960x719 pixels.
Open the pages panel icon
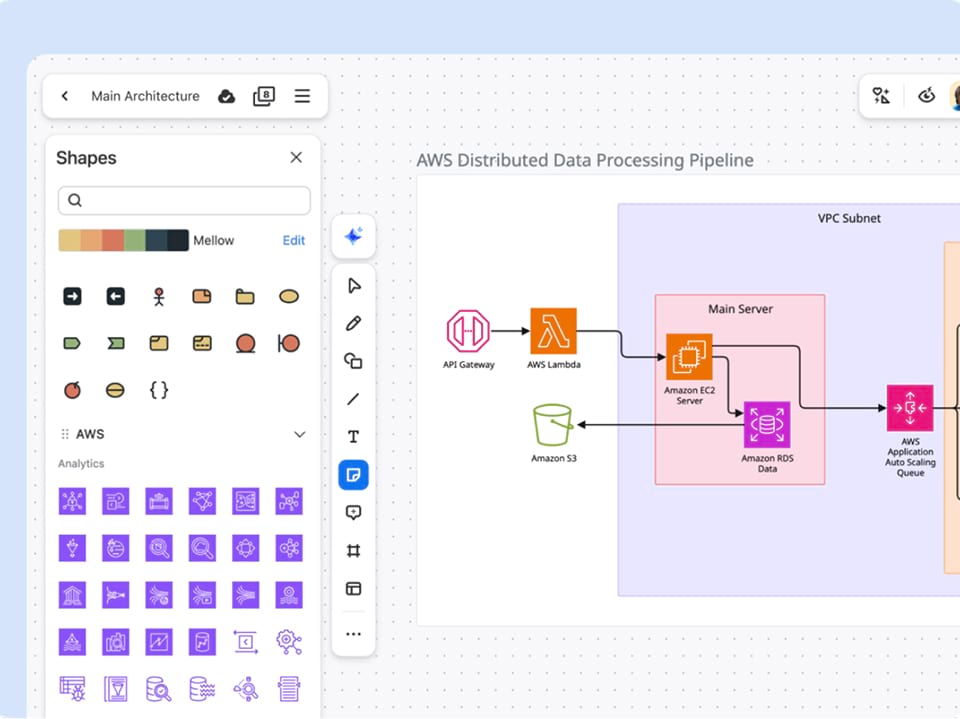pos(263,96)
